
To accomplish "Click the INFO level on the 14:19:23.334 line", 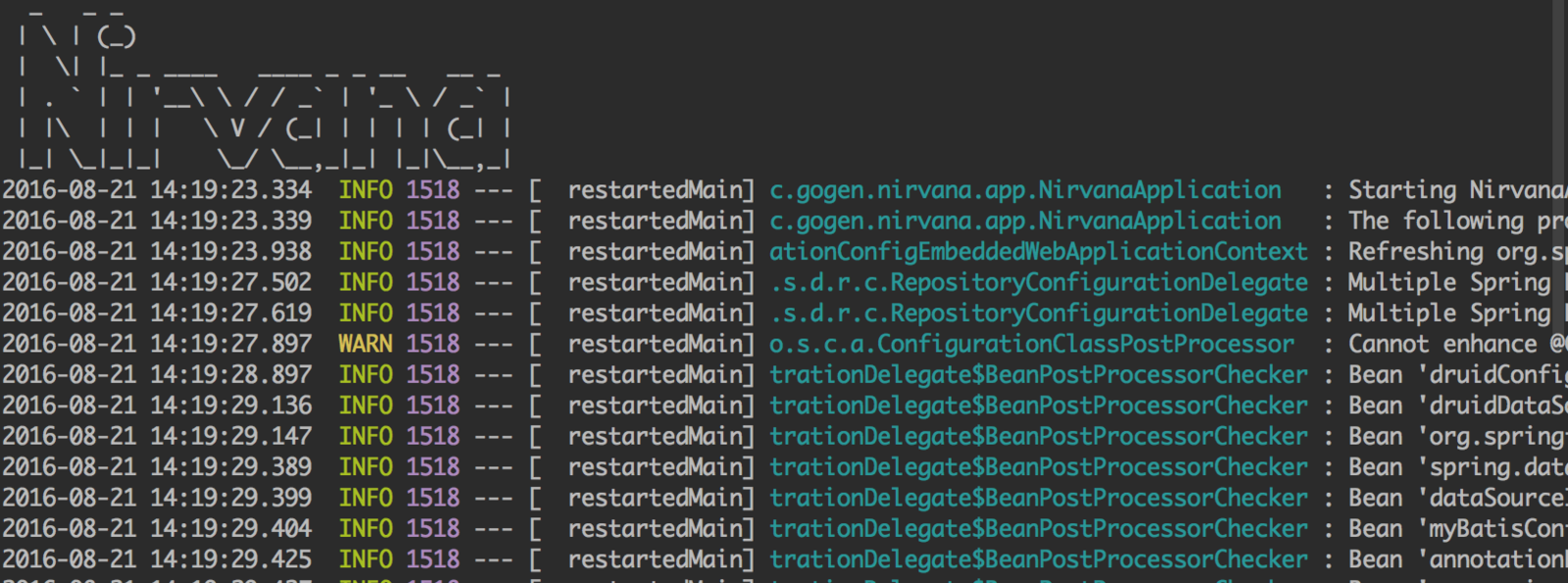I will (366, 190).
